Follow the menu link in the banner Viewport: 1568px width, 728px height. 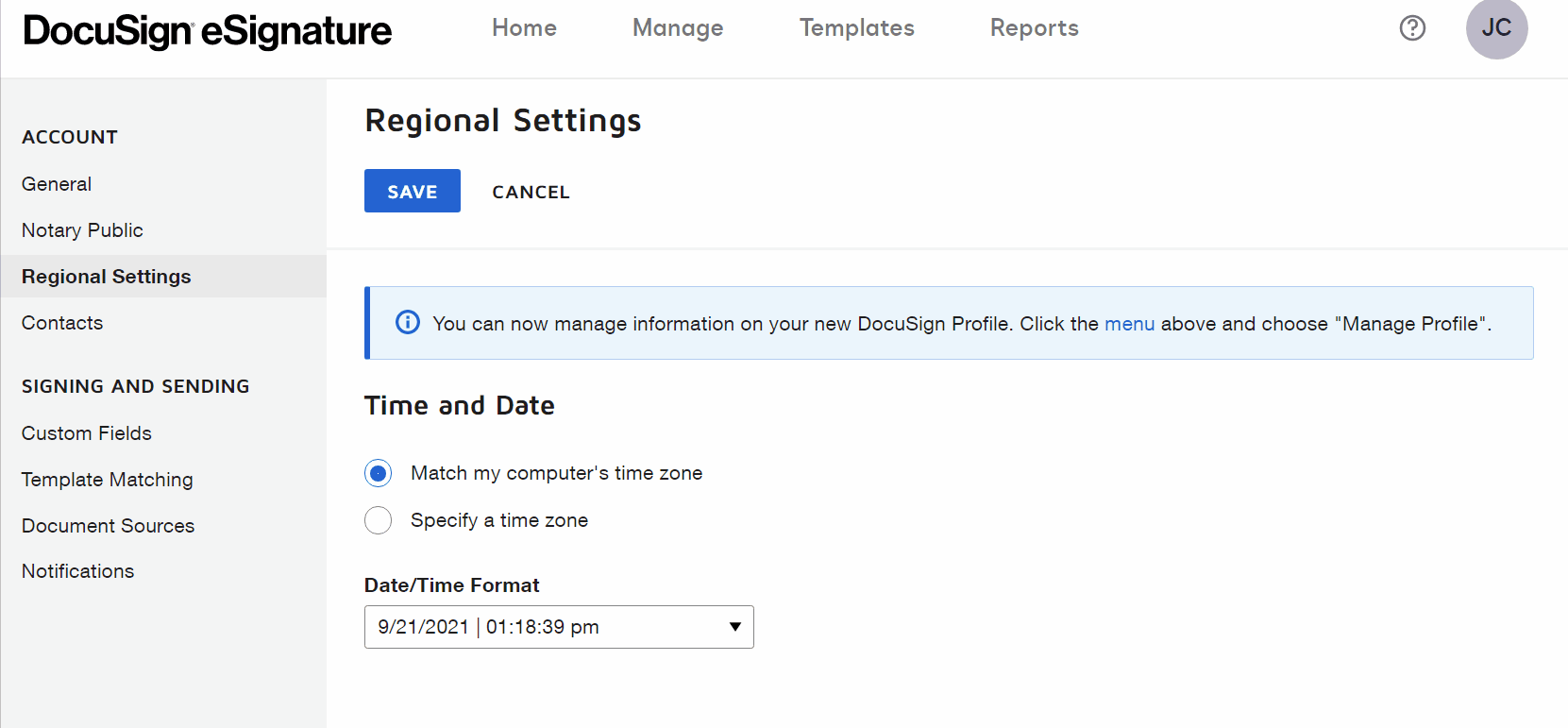click(1129, 324)
